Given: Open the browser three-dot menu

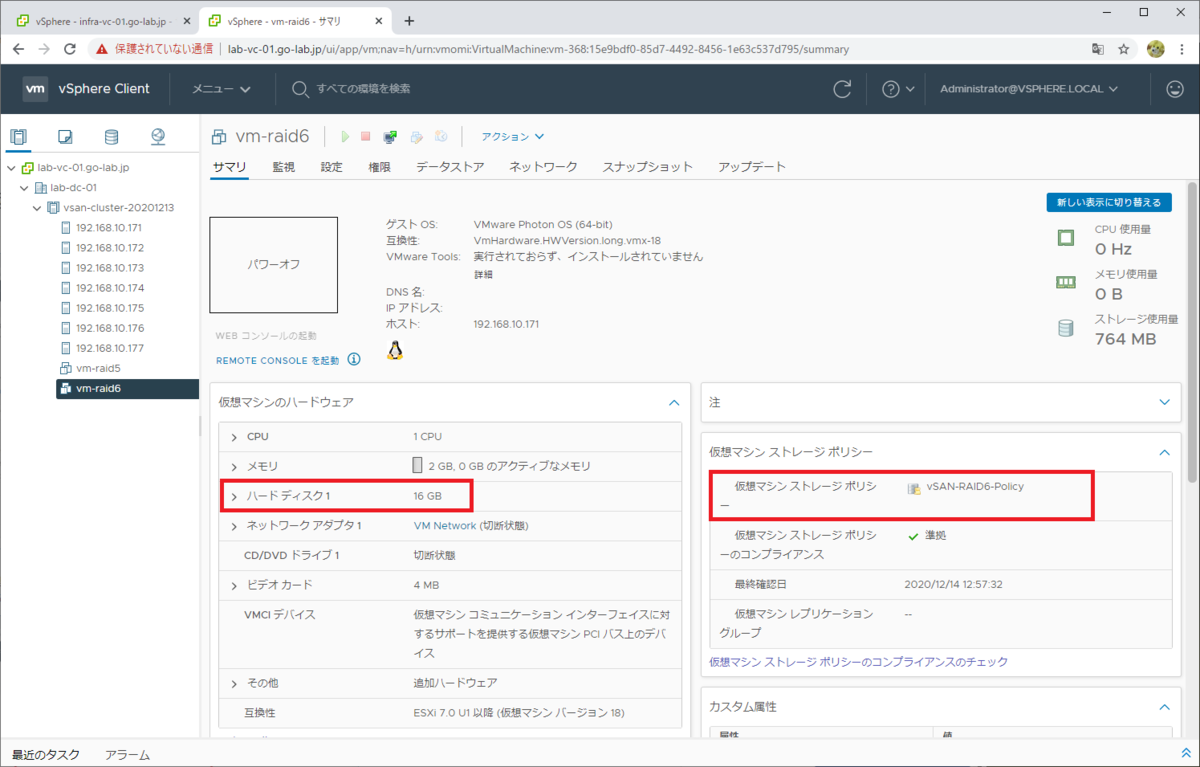Looking at the screenshot, I should (1183, 48).
